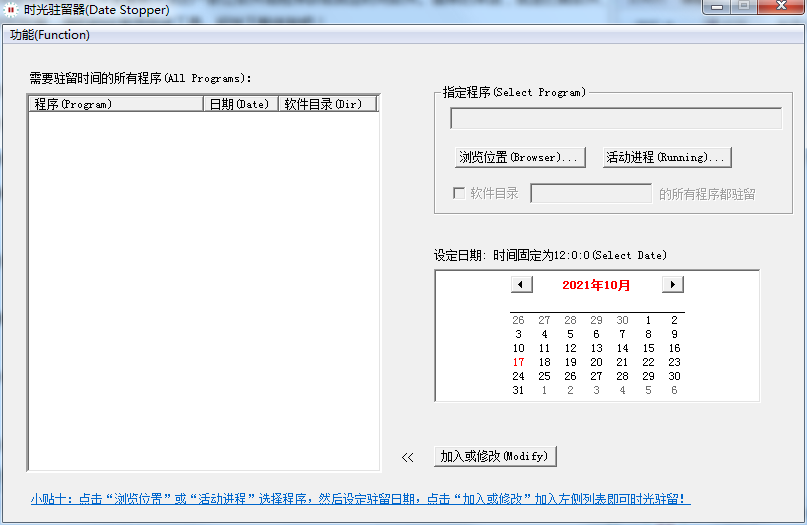Select October 13 in the calendar
The width and height of the screenshot is (807, 525).
(597, 348)
